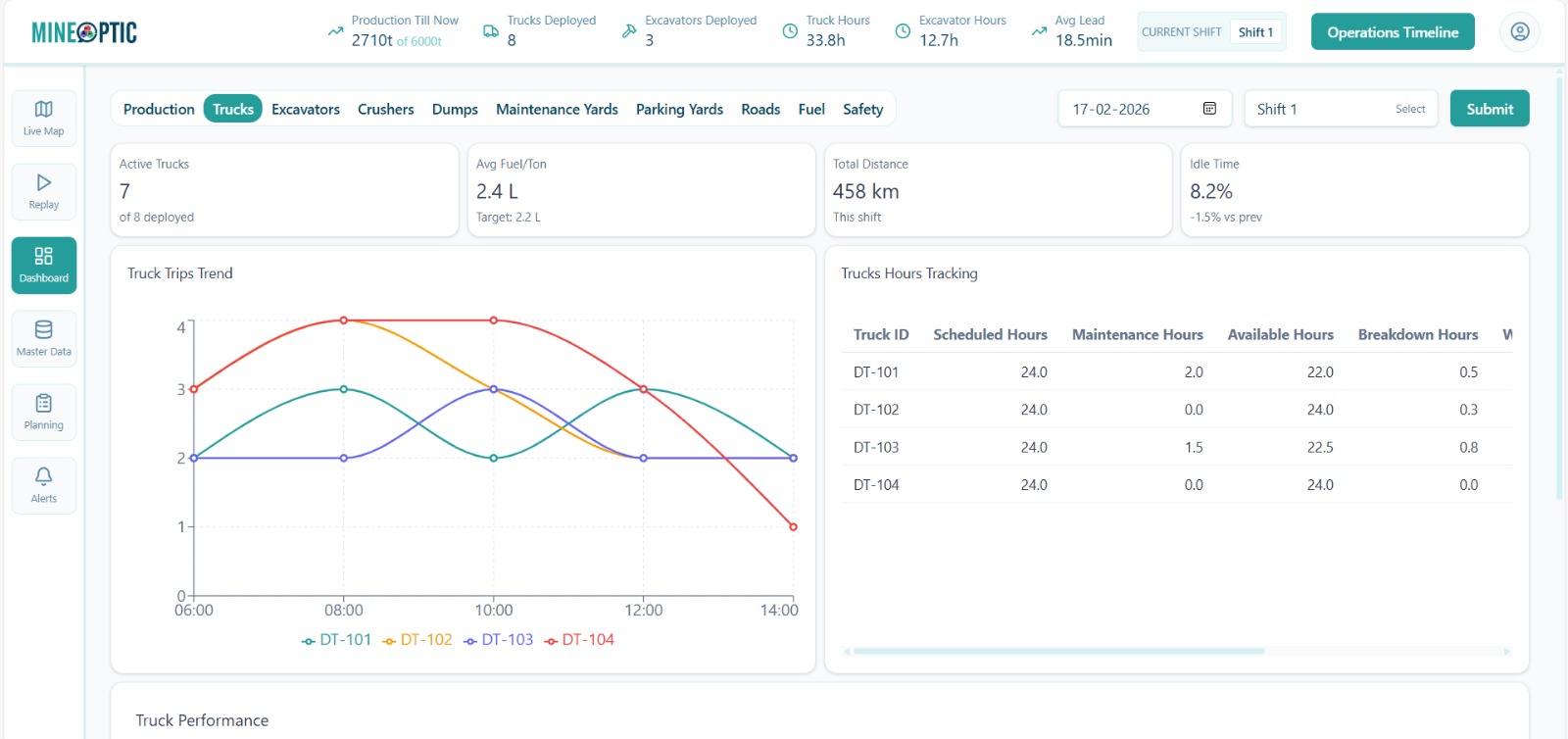Open the Live Map view

click(44, 118)
